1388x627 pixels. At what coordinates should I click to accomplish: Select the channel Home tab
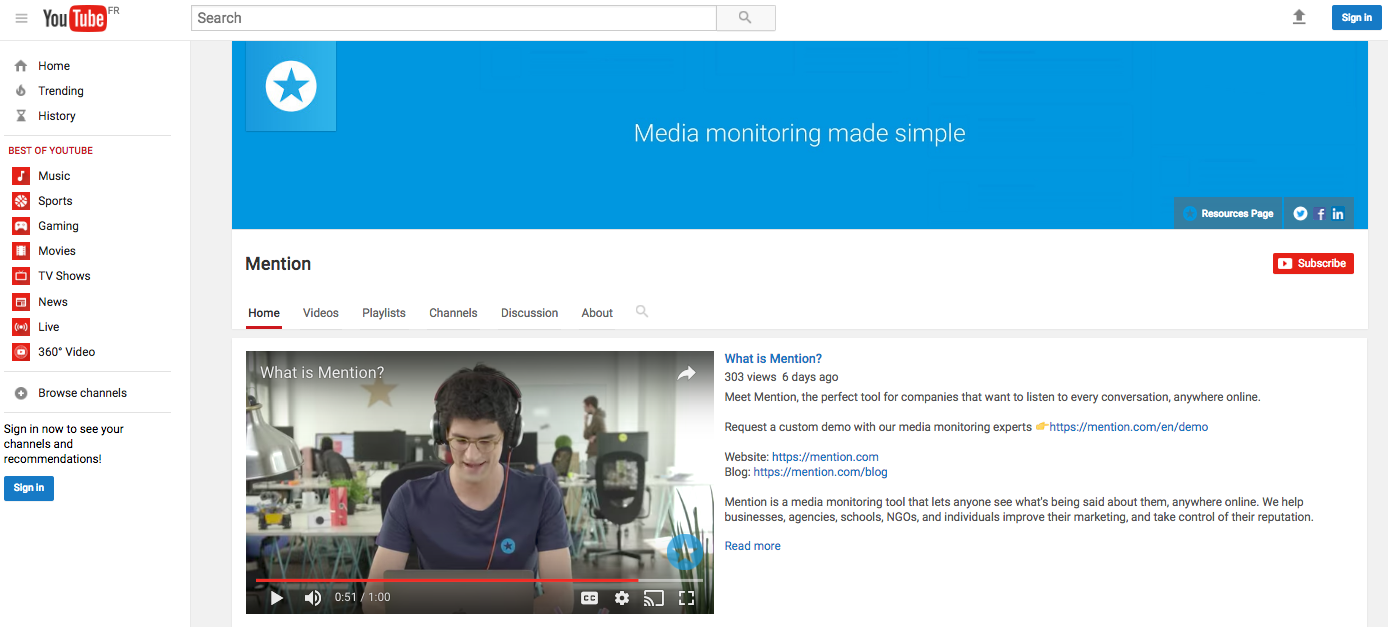click(264, 313)
